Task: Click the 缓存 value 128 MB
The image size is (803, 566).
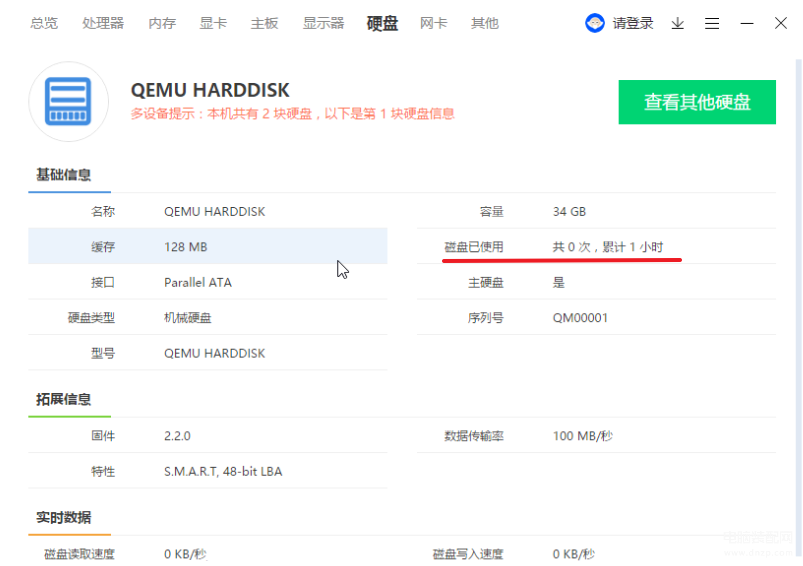Action: [x=185, y=247]
